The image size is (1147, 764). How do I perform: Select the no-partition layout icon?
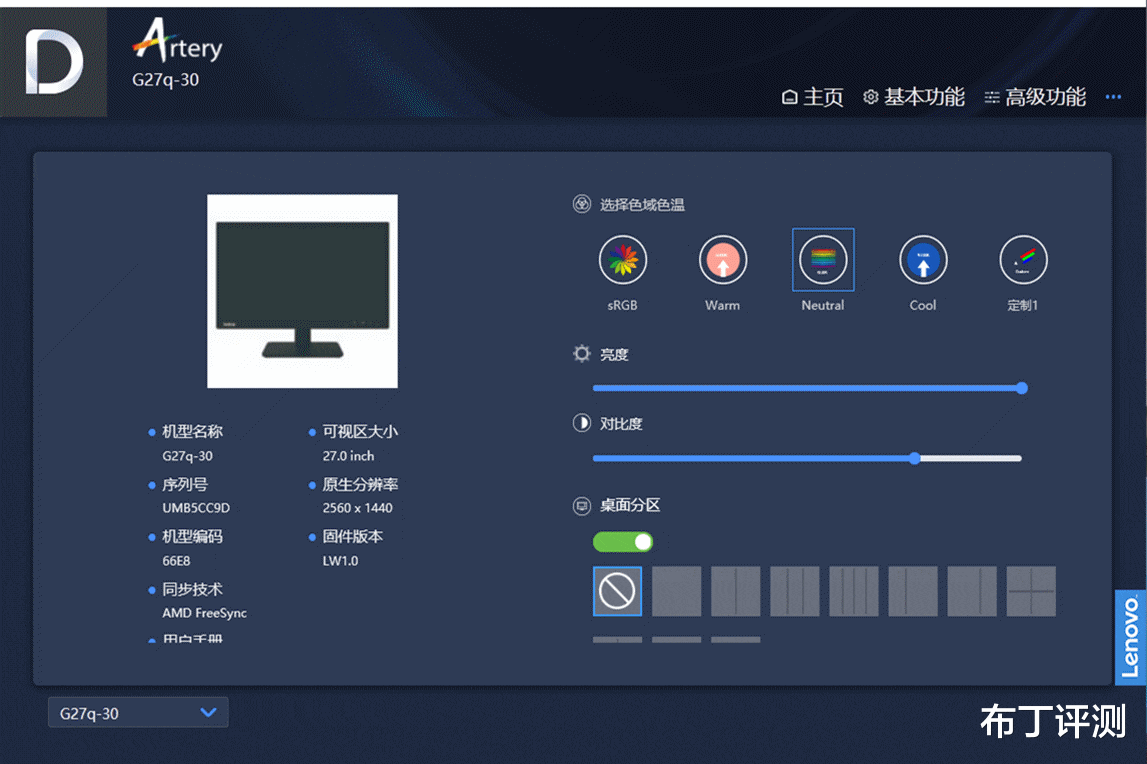point(617,591)
